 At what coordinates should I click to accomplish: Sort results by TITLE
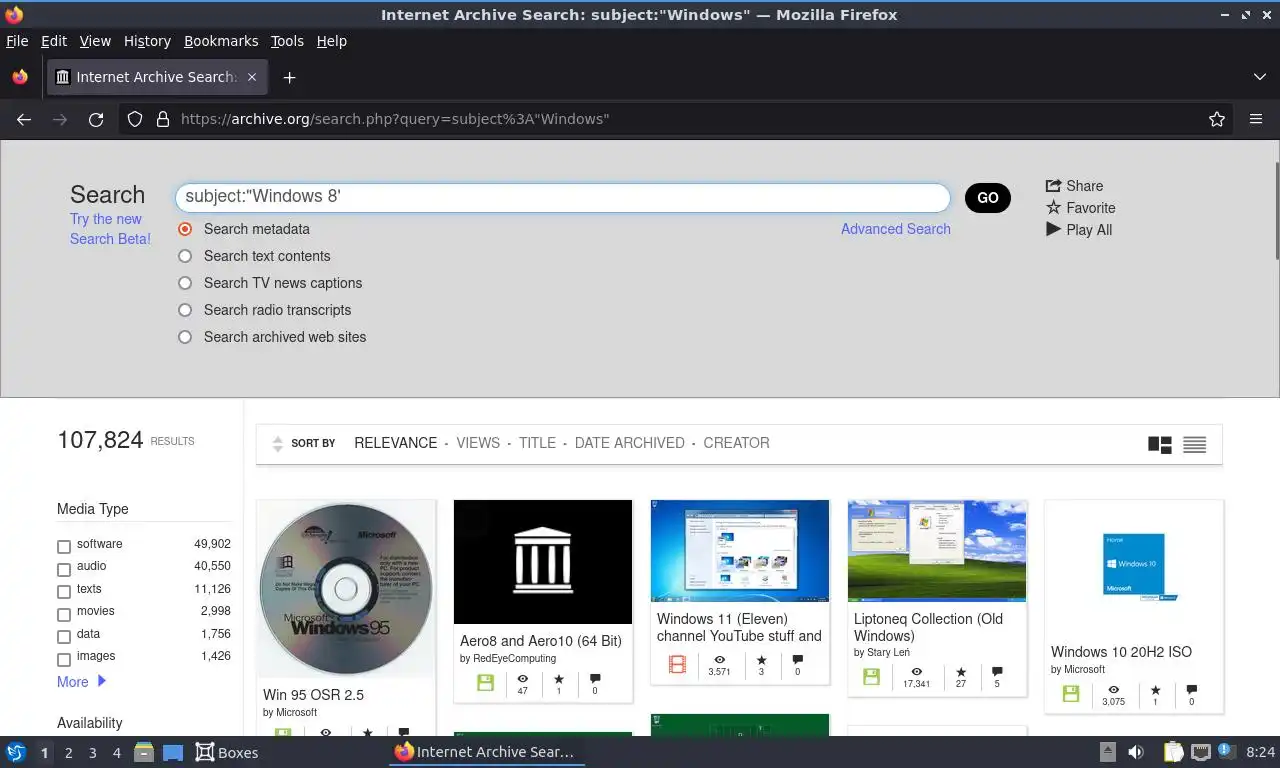[537, 443]
